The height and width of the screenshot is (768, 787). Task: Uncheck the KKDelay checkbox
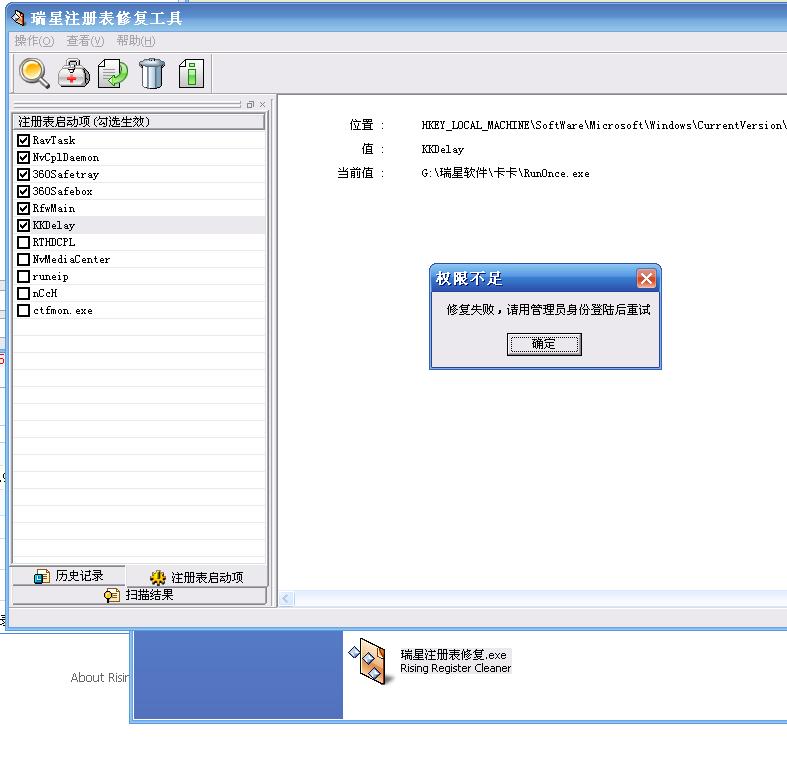(23, 225)
